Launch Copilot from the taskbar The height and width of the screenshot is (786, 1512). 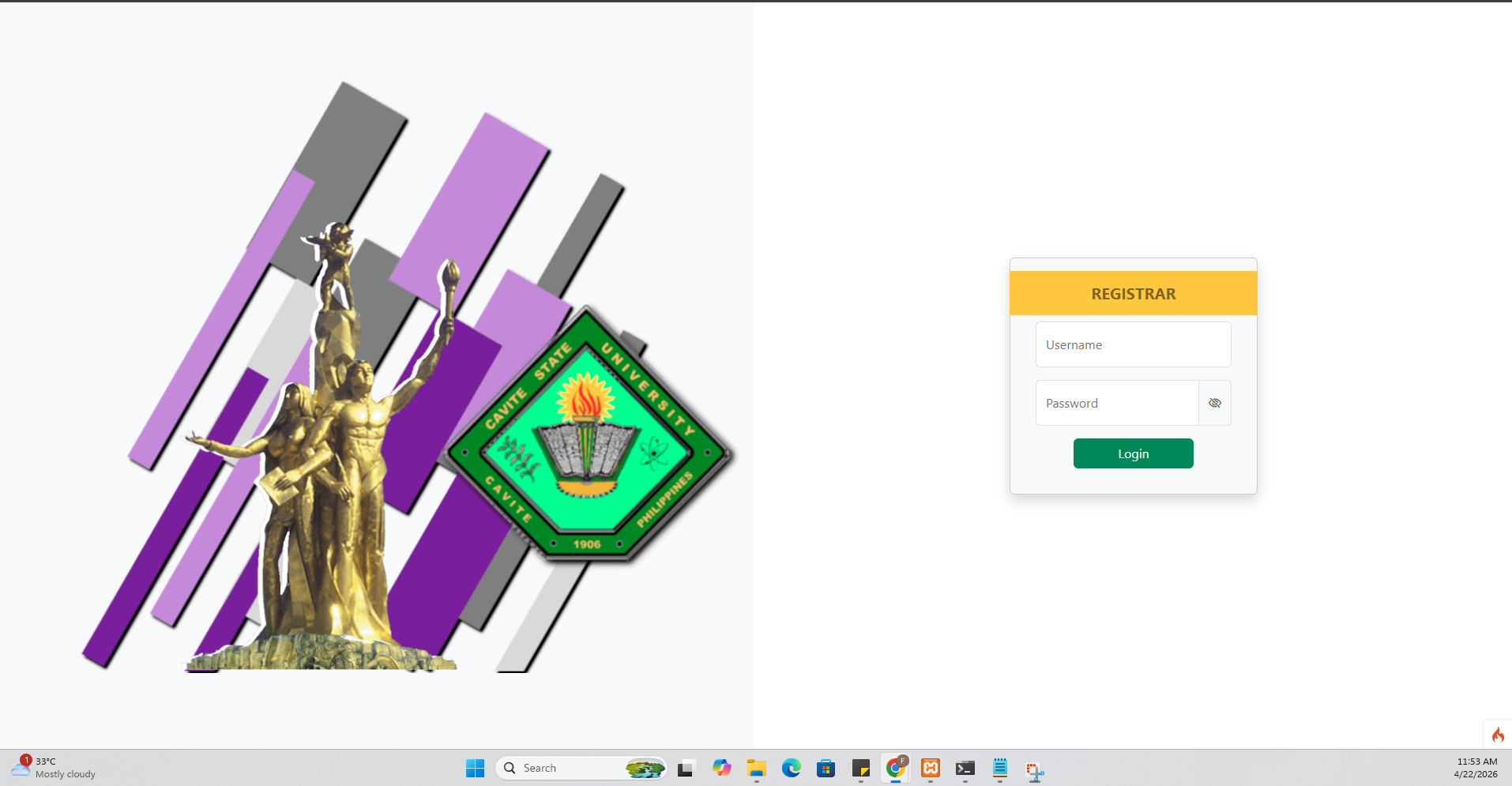point(721,768)
